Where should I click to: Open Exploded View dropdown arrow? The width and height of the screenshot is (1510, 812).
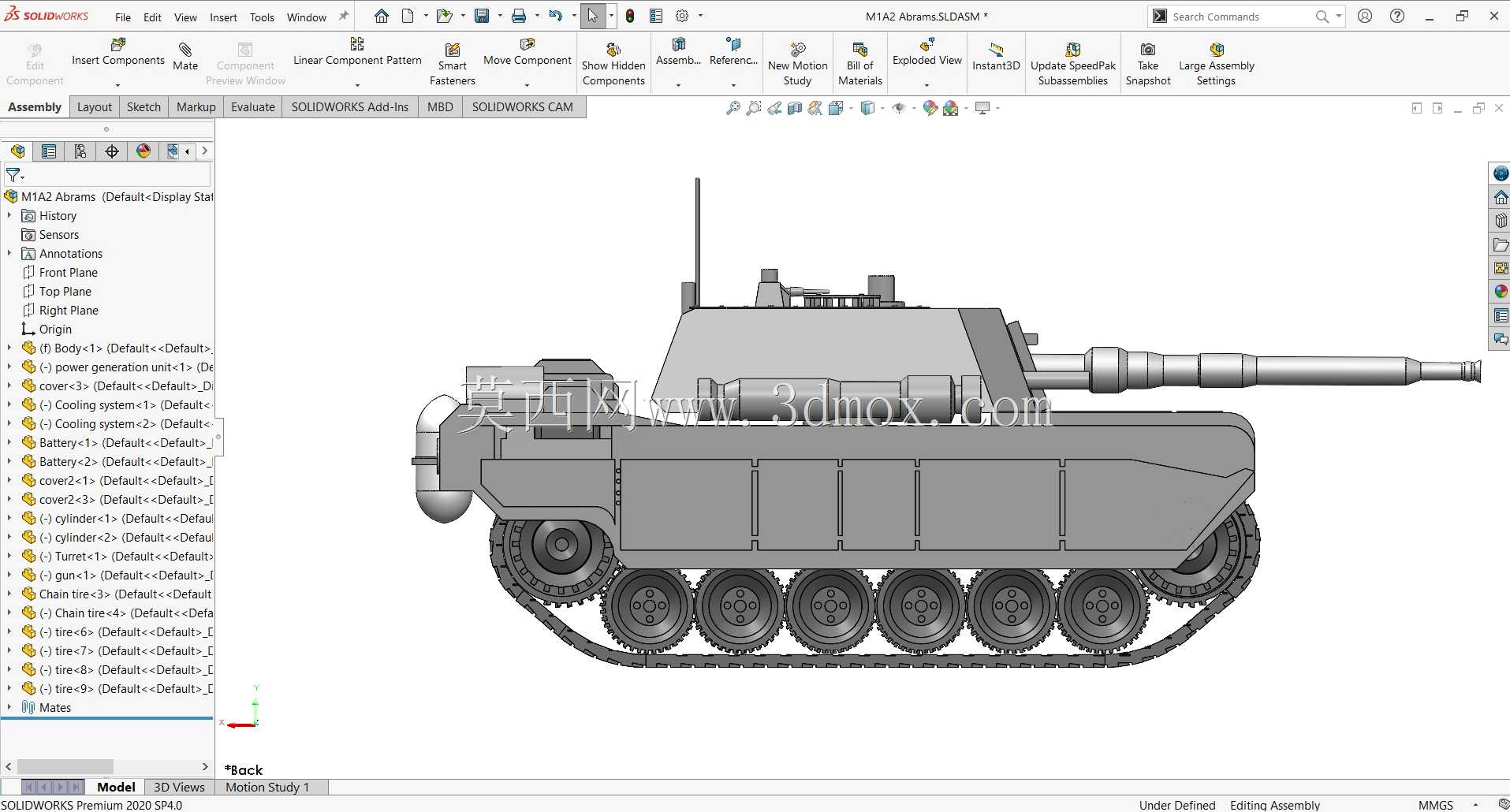pos(927,84)
